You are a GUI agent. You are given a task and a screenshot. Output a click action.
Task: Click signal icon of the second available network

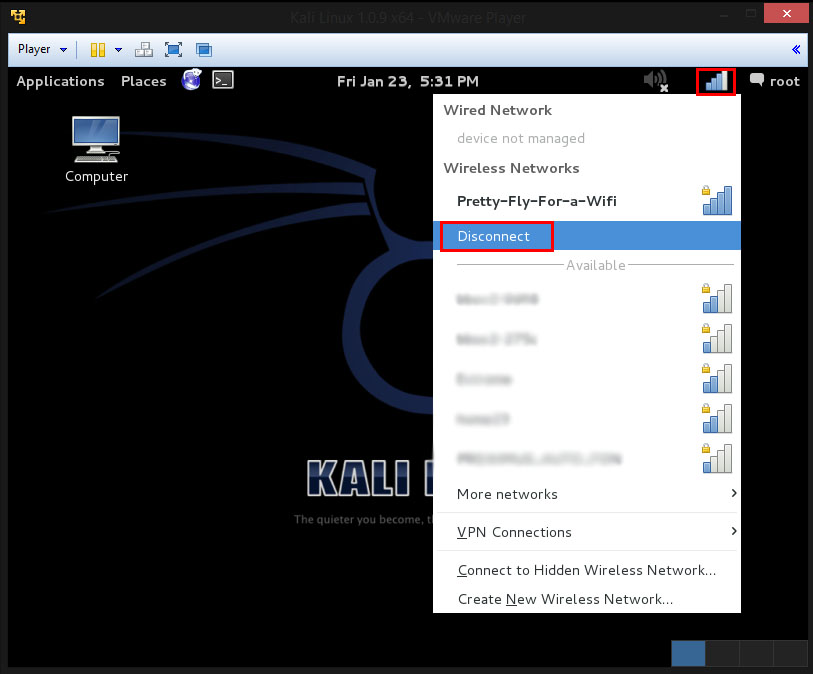[717, 339]
